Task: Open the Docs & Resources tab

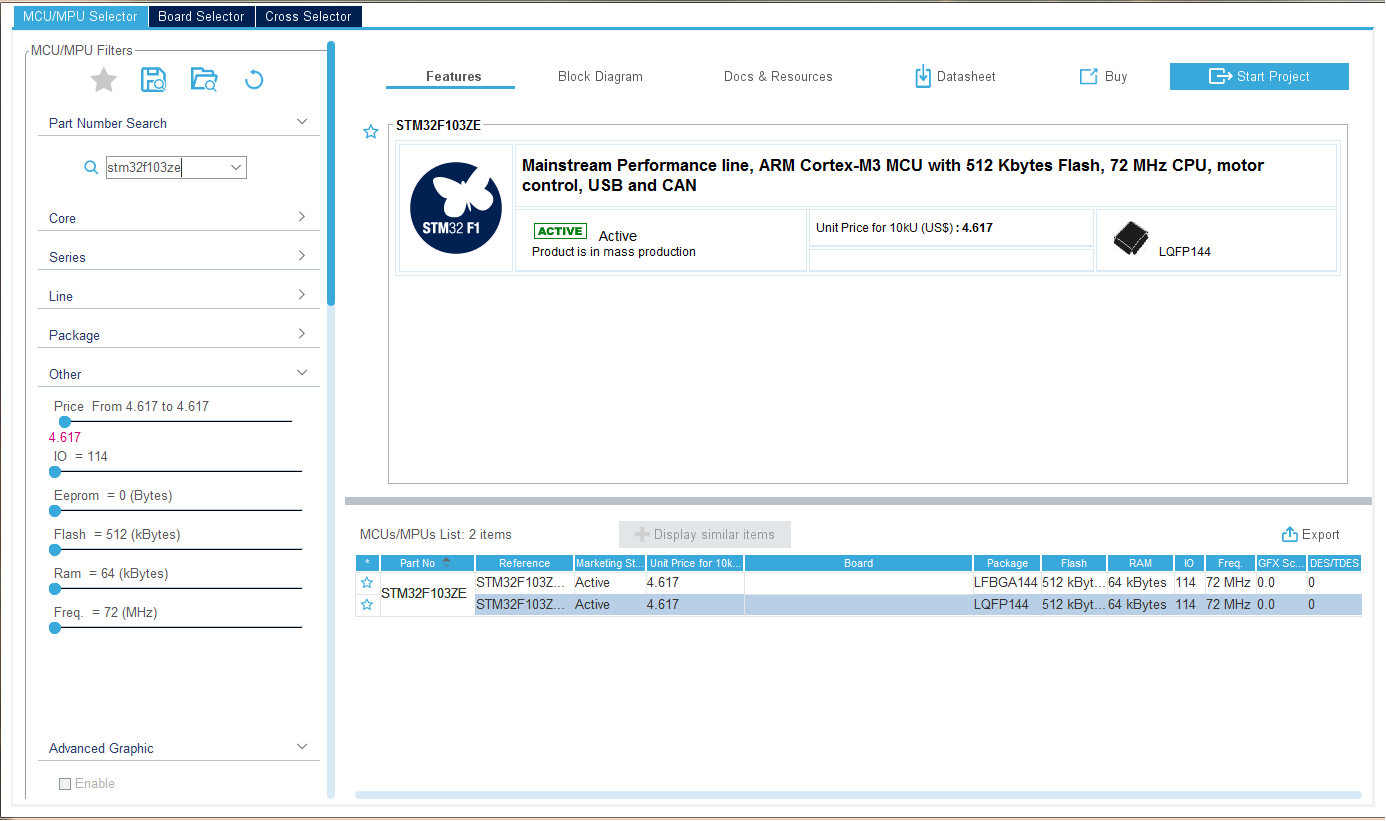Action: coord(778,76)
